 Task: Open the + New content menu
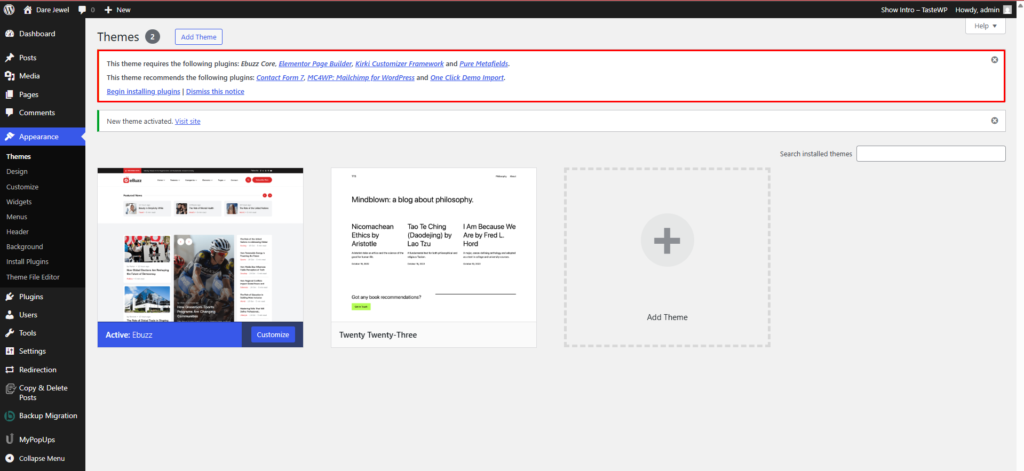tap(117, 9)
